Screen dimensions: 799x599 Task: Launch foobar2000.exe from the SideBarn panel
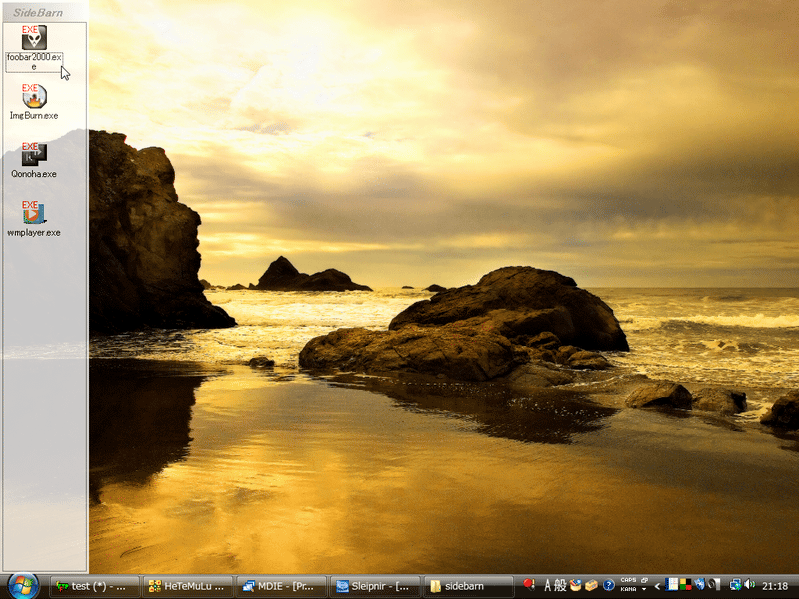[34, 39]
